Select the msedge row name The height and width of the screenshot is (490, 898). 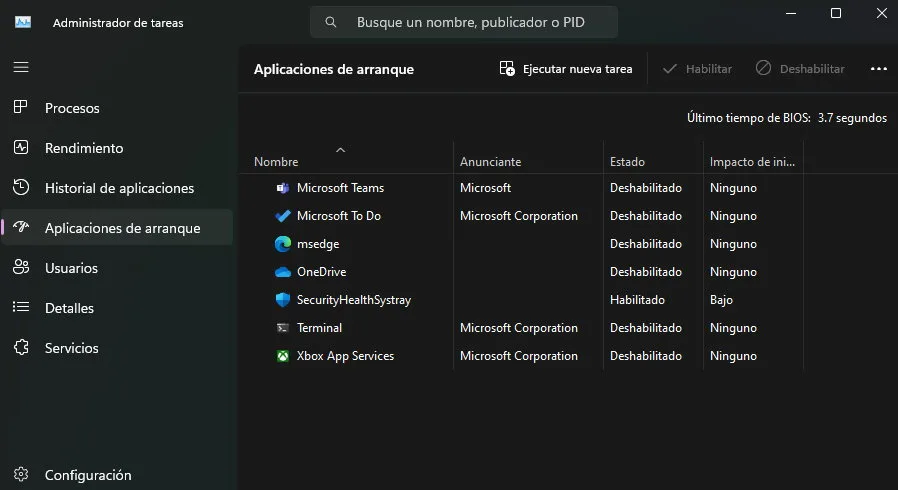point(318,244)
